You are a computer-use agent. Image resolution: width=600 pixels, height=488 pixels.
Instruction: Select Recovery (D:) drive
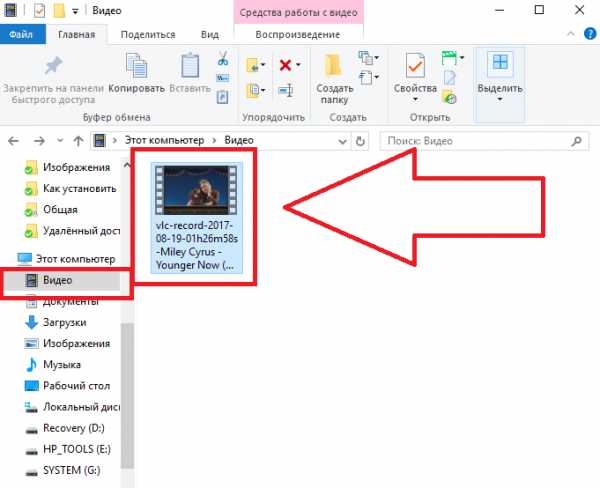64,428
